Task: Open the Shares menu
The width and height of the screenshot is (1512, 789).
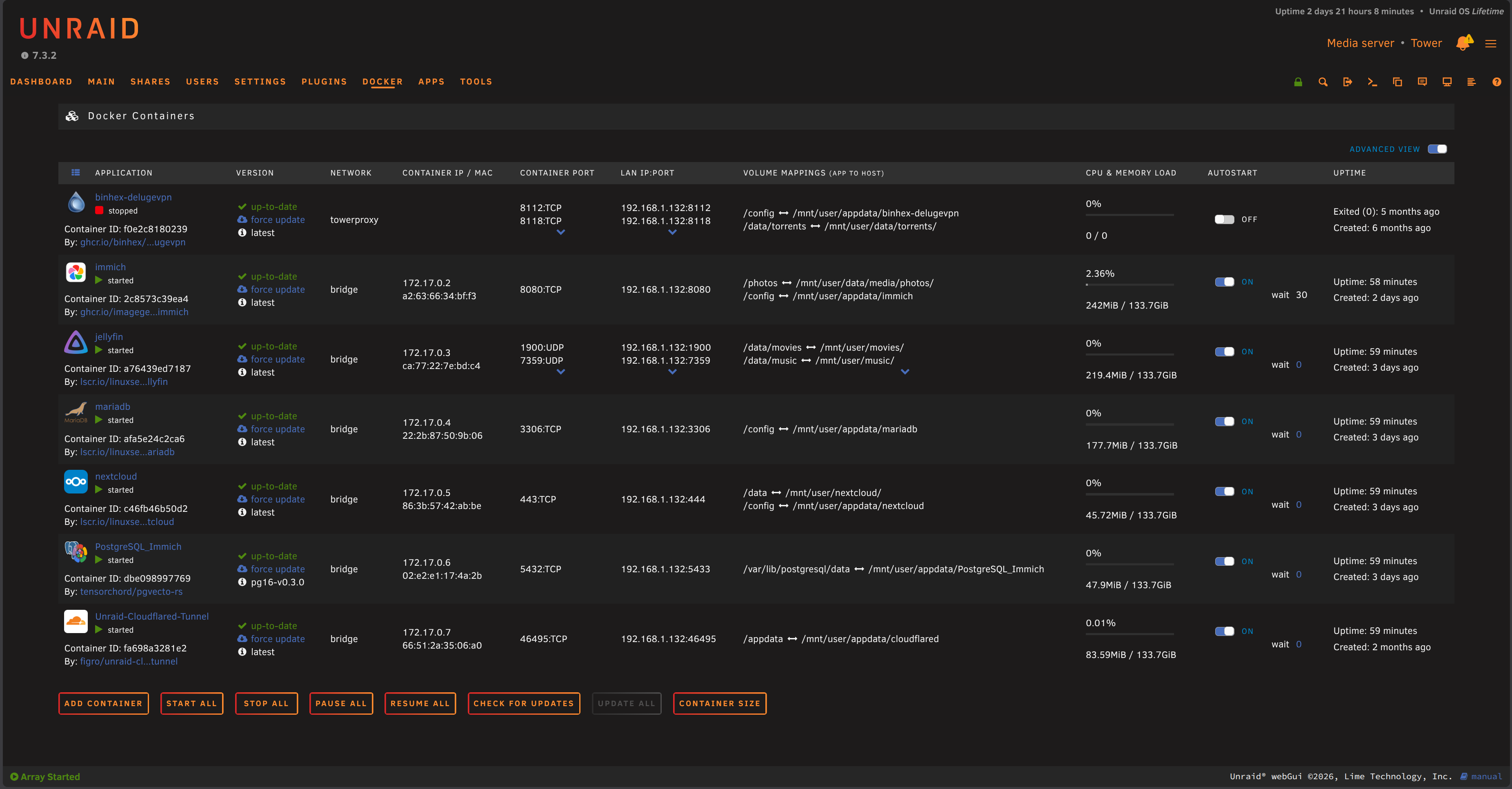Action: [150, 82]
